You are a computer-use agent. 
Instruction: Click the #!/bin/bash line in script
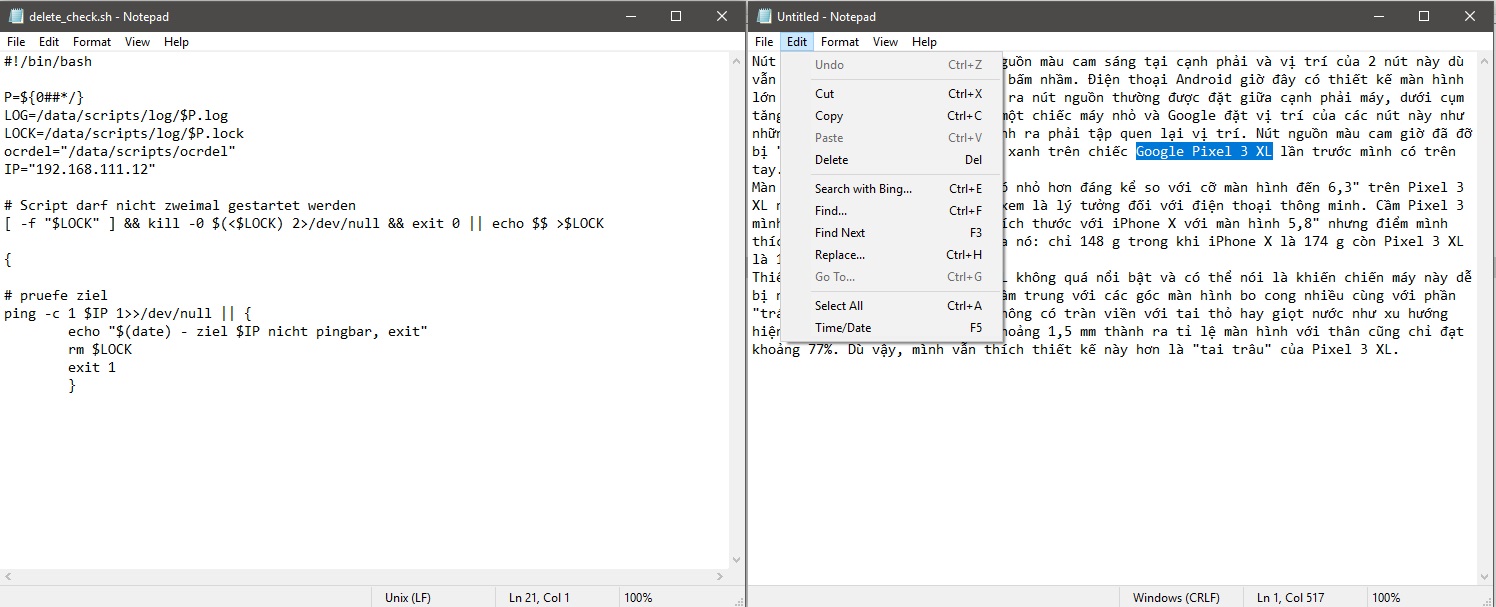point(48,62)
